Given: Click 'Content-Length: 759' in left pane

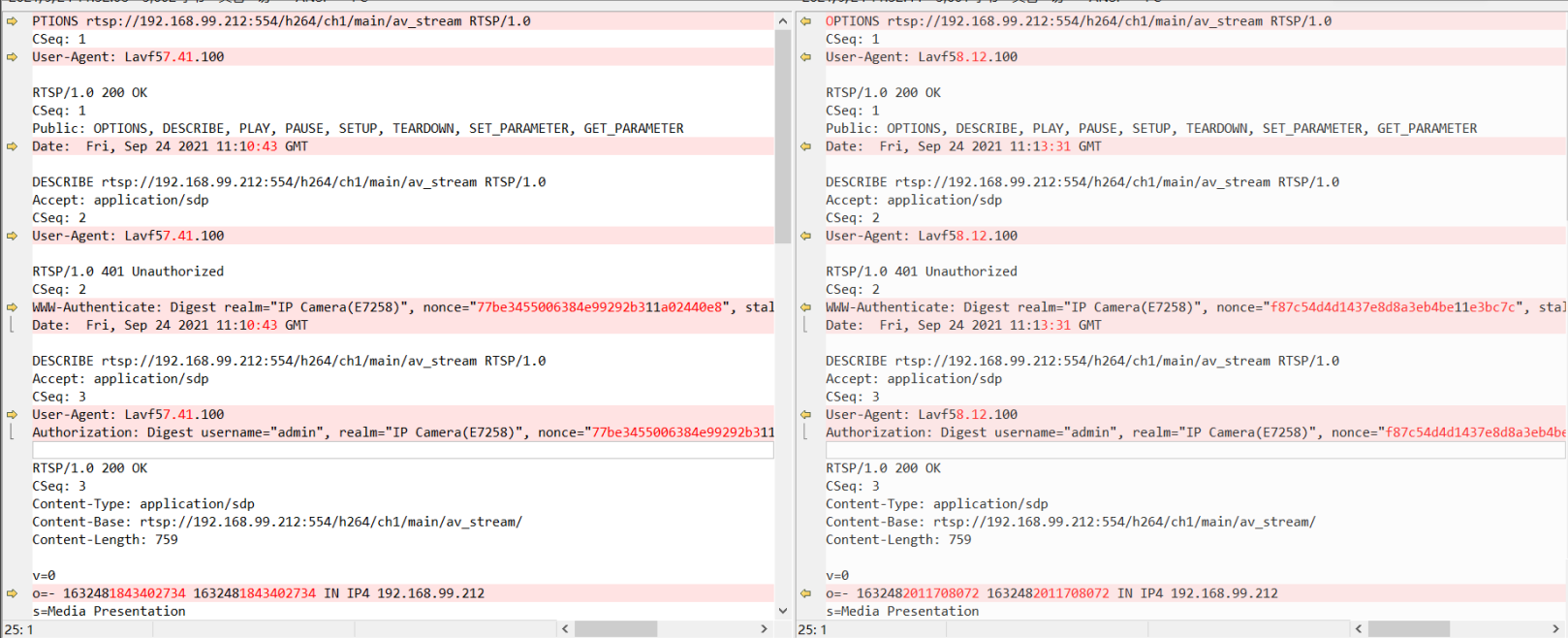Looking at the screenshot, I should point(105,540).
